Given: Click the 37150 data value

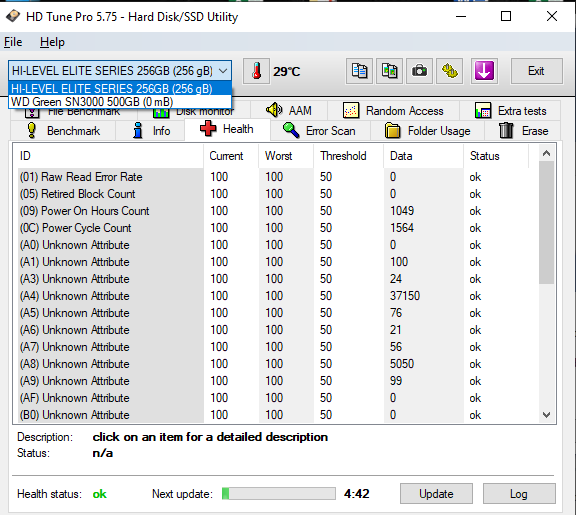Looking at the screenshot, I should 405,296.
